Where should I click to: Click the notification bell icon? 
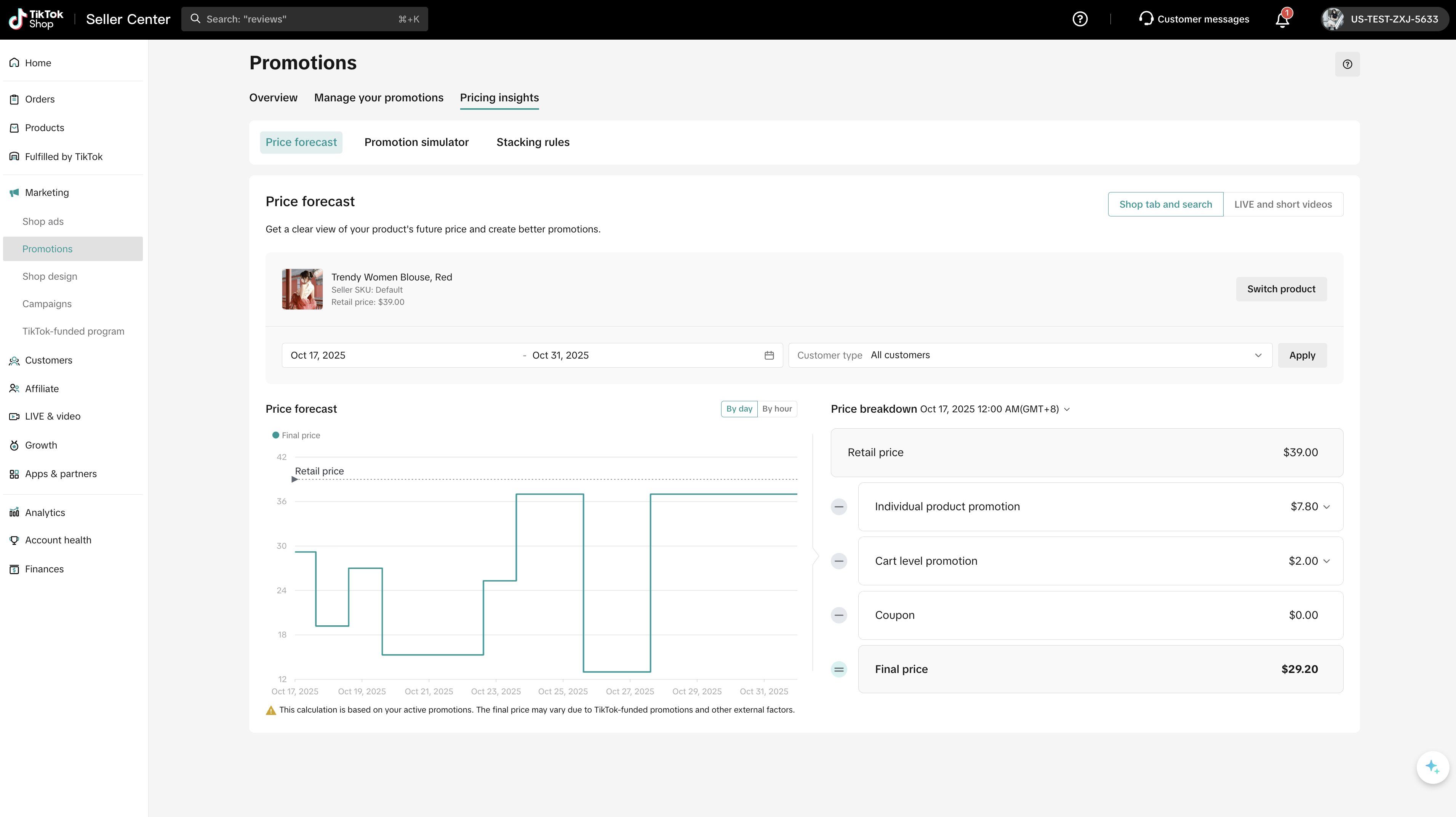tap(1282, 20)
